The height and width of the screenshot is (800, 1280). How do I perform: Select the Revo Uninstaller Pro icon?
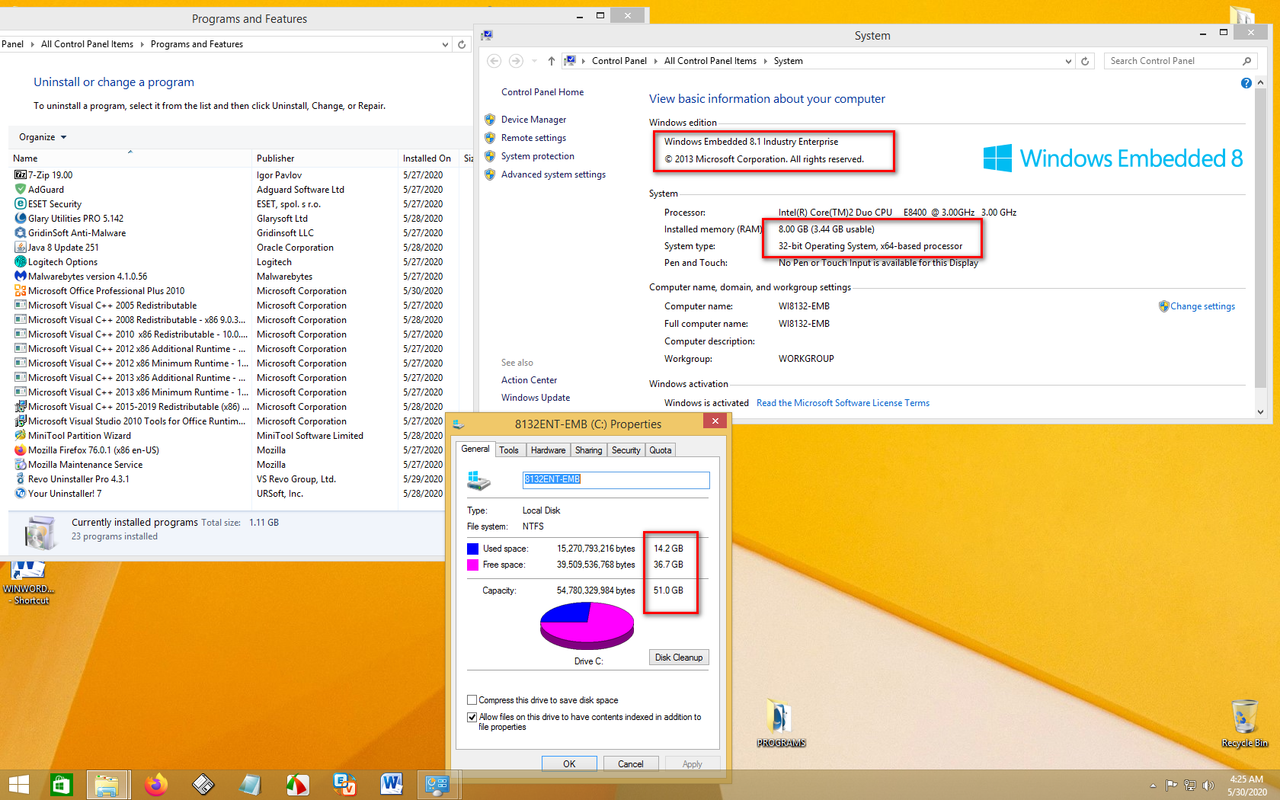coord(20,479)
